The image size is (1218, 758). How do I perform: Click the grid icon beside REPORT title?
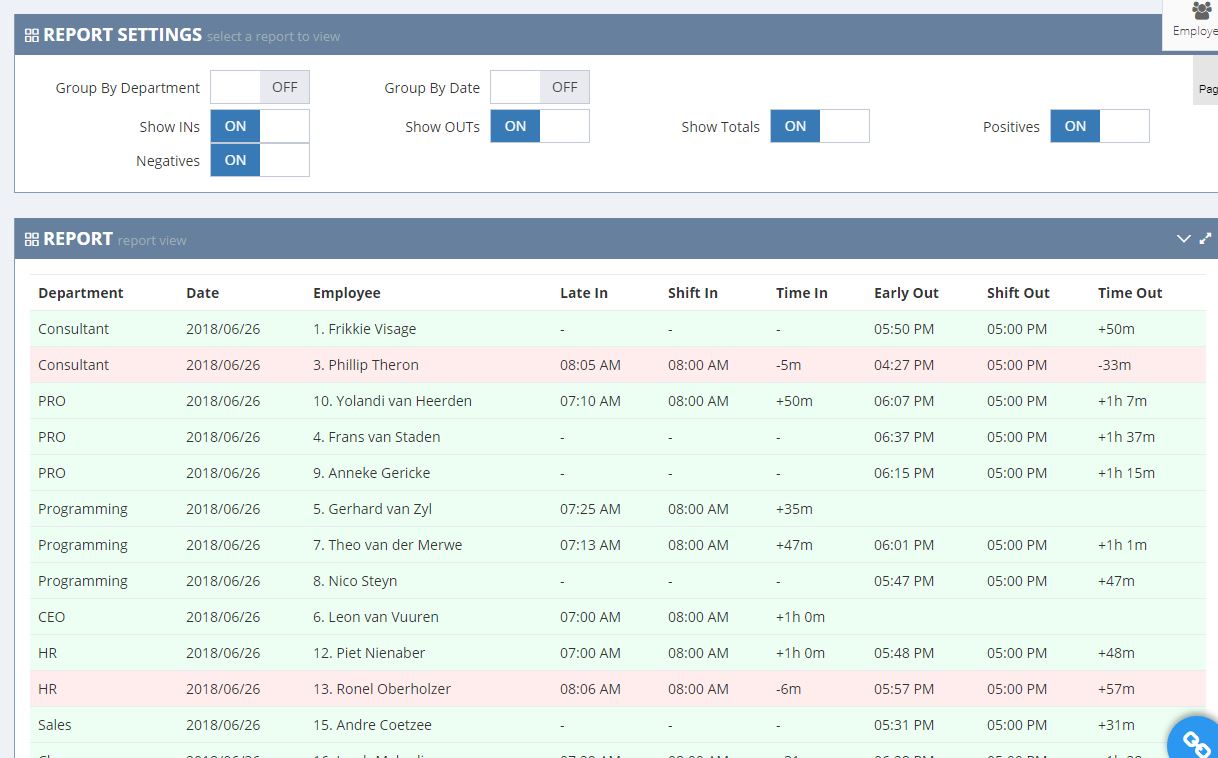tap(32, 240)
